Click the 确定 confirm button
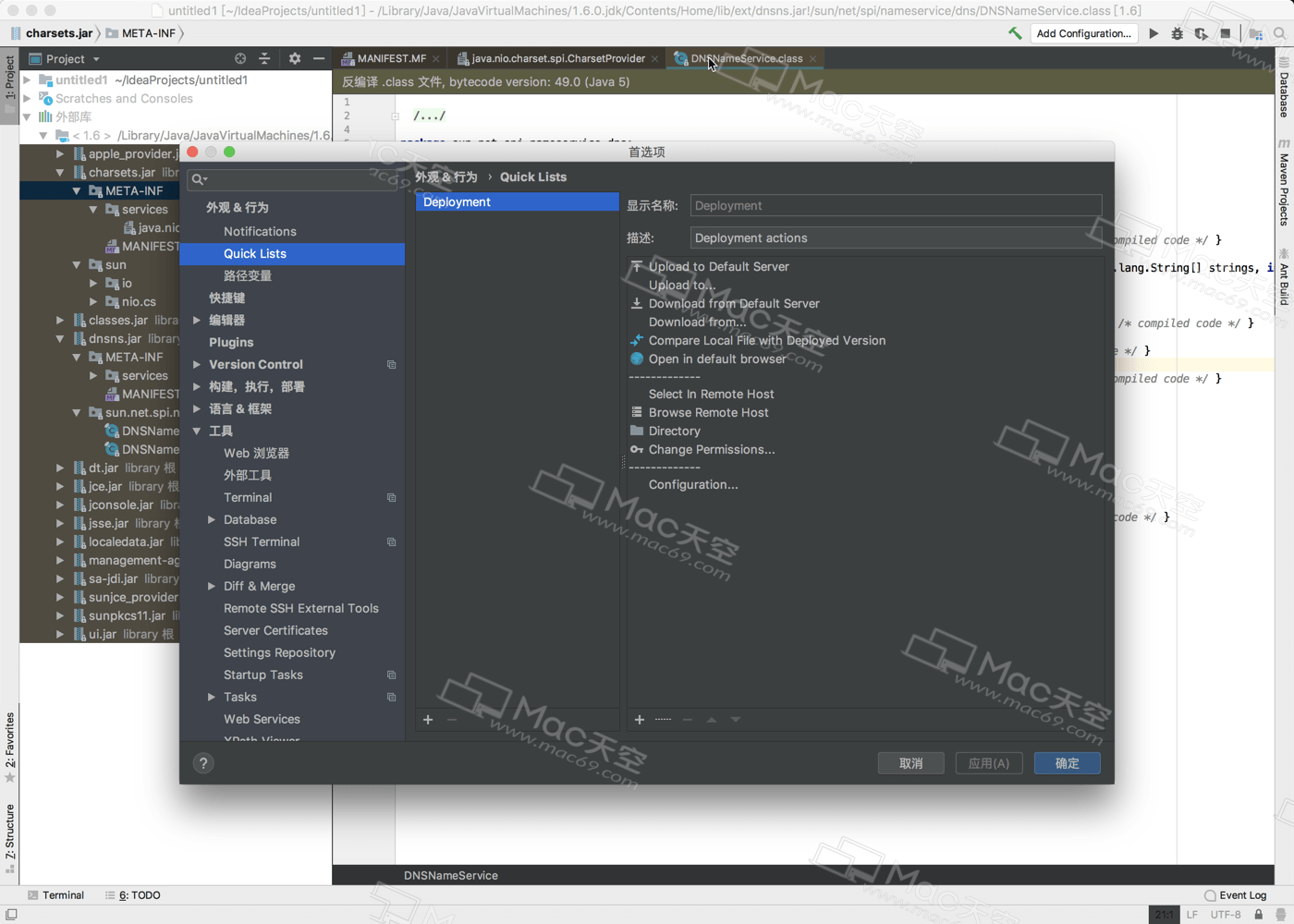The image size is (1294, 924). tap(1068, 763)
